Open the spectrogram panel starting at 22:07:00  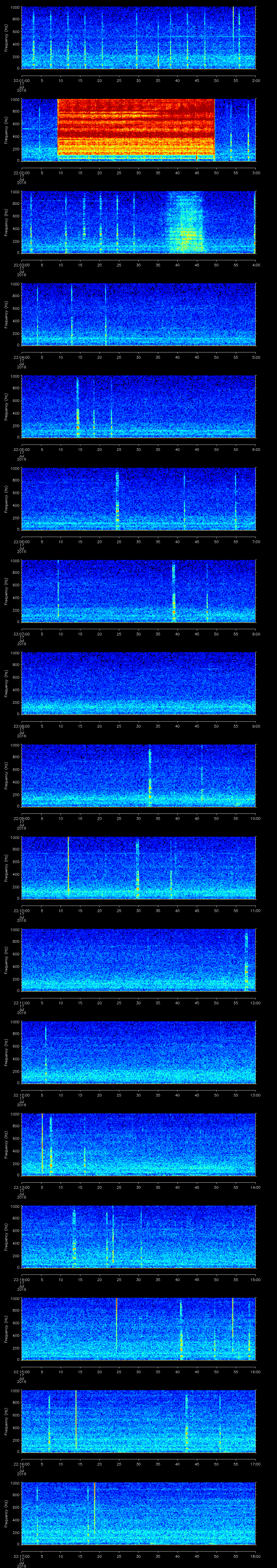[139, 591]
